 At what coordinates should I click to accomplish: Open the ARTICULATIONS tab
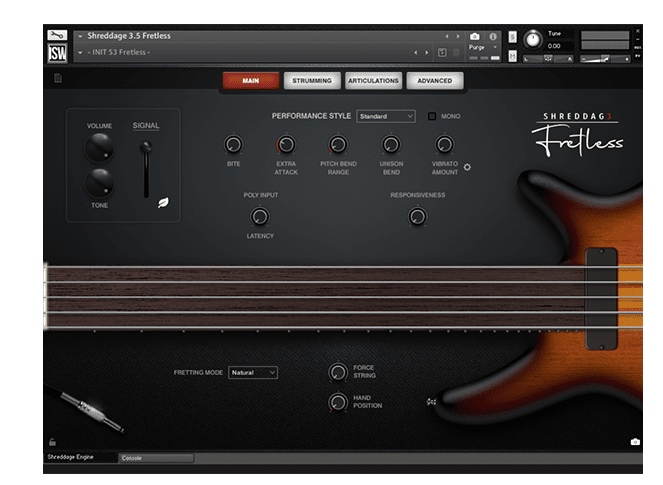click(373, 81)
